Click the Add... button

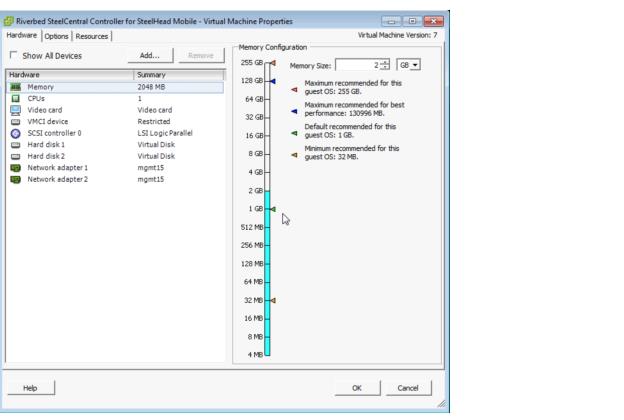click(150, 55)
